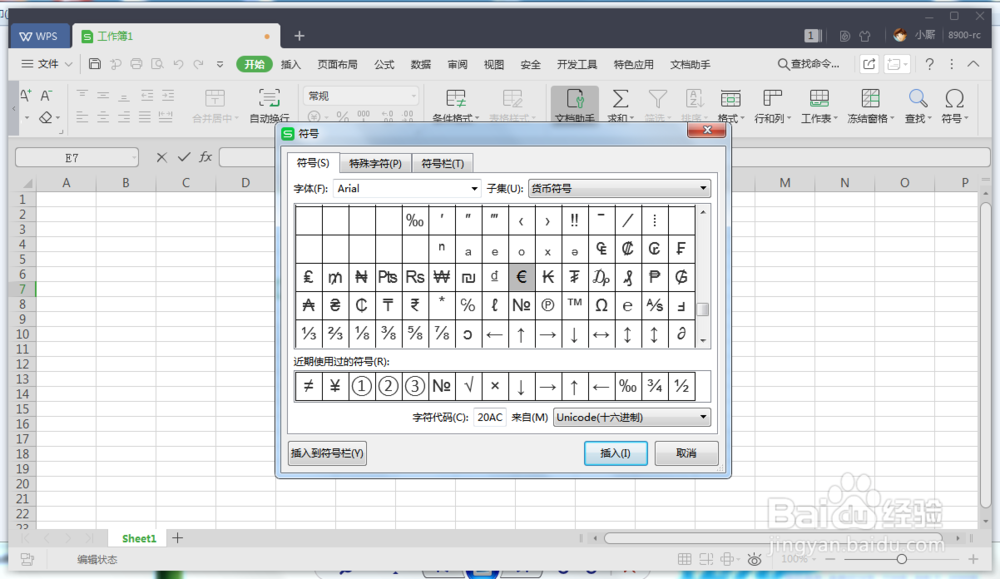Click the 插入(I) insert button

point(615,453)
